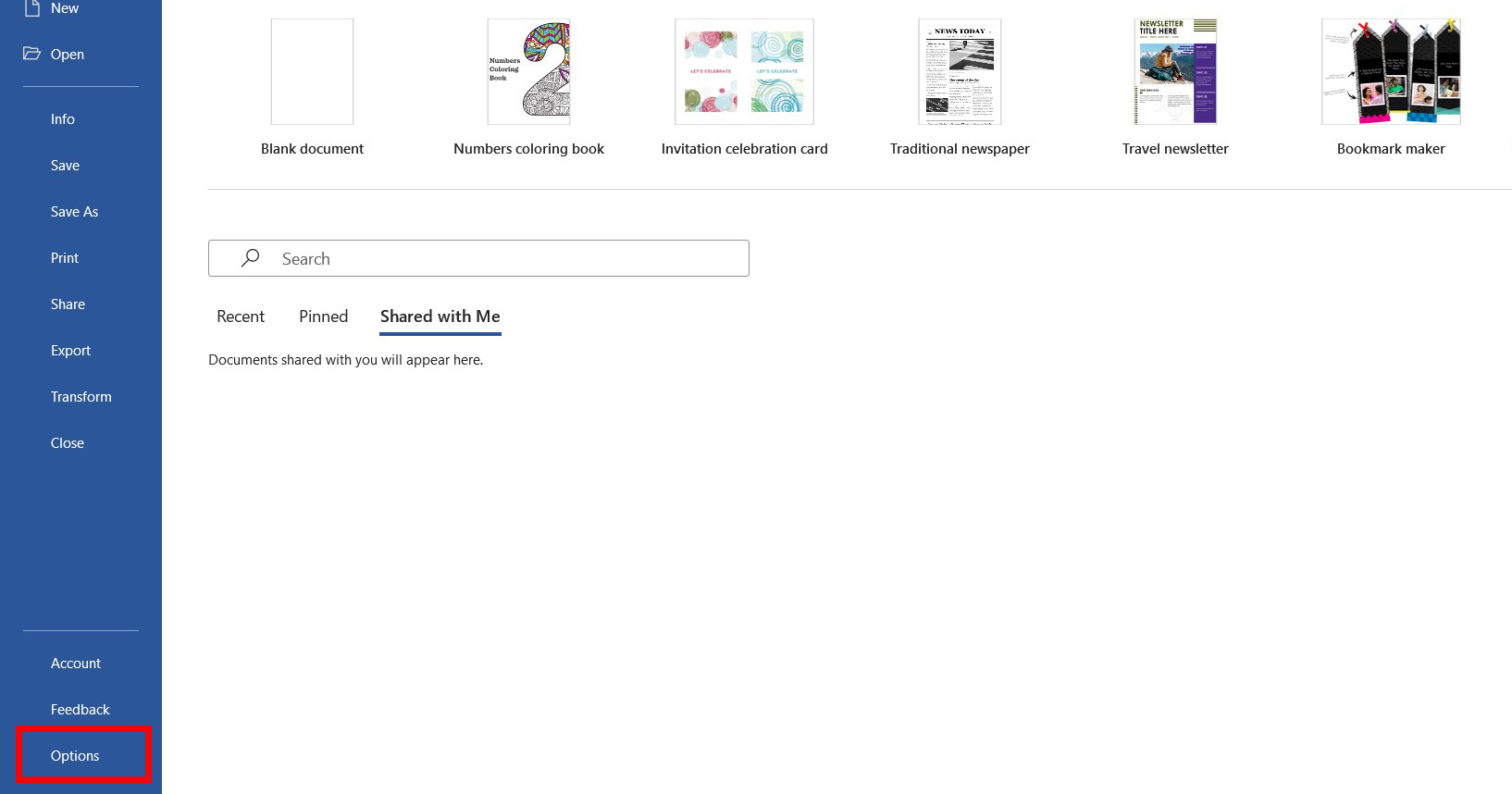Open the Travel newsletter template thumbnail
Image resolution: width=1512 pixels, height=794 pixels.
point(1175,71)
